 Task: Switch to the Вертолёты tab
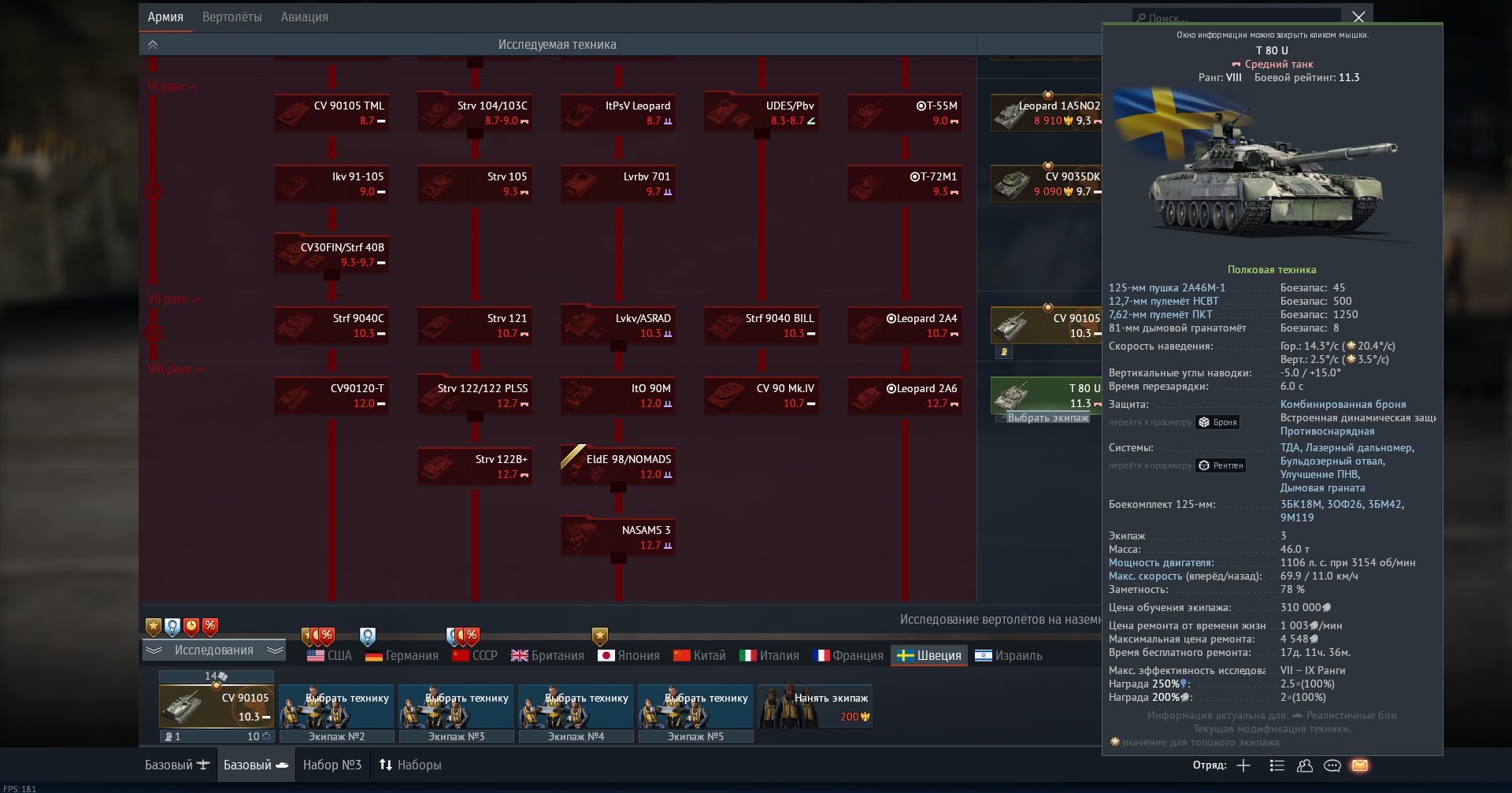232,17
